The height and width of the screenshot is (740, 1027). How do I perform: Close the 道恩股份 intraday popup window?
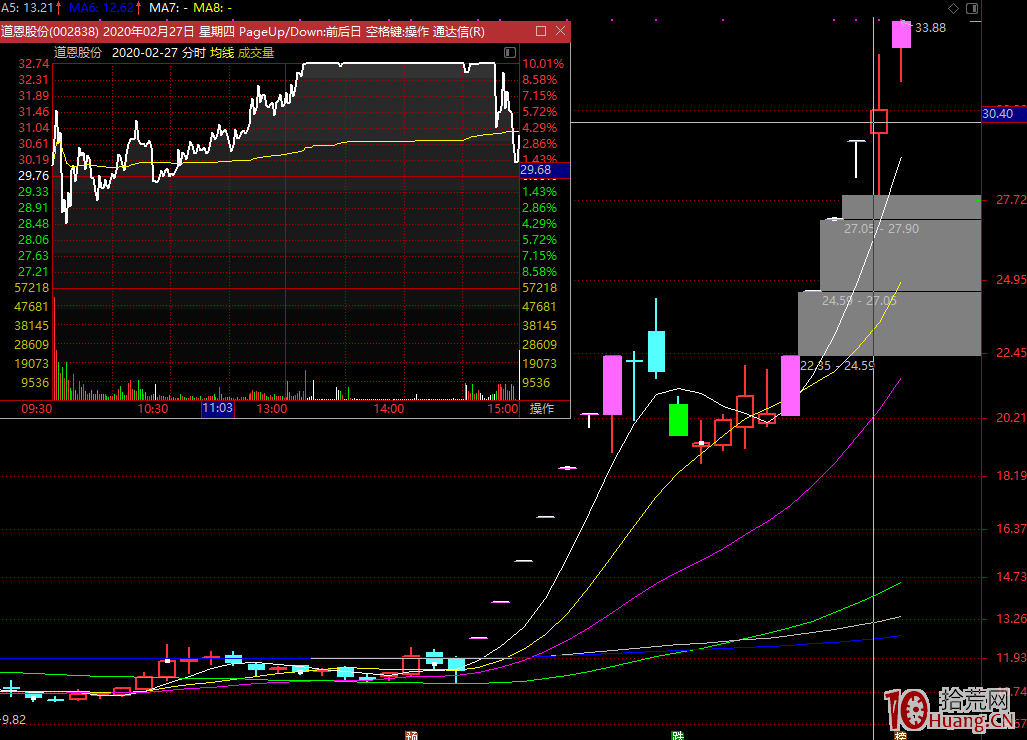(560, 31)
